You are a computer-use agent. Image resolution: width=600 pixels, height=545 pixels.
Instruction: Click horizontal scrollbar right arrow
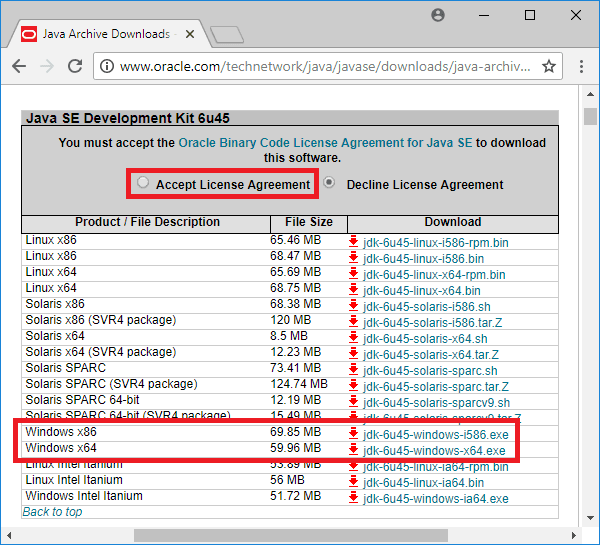pyautogui.click(x=574, y=535)
